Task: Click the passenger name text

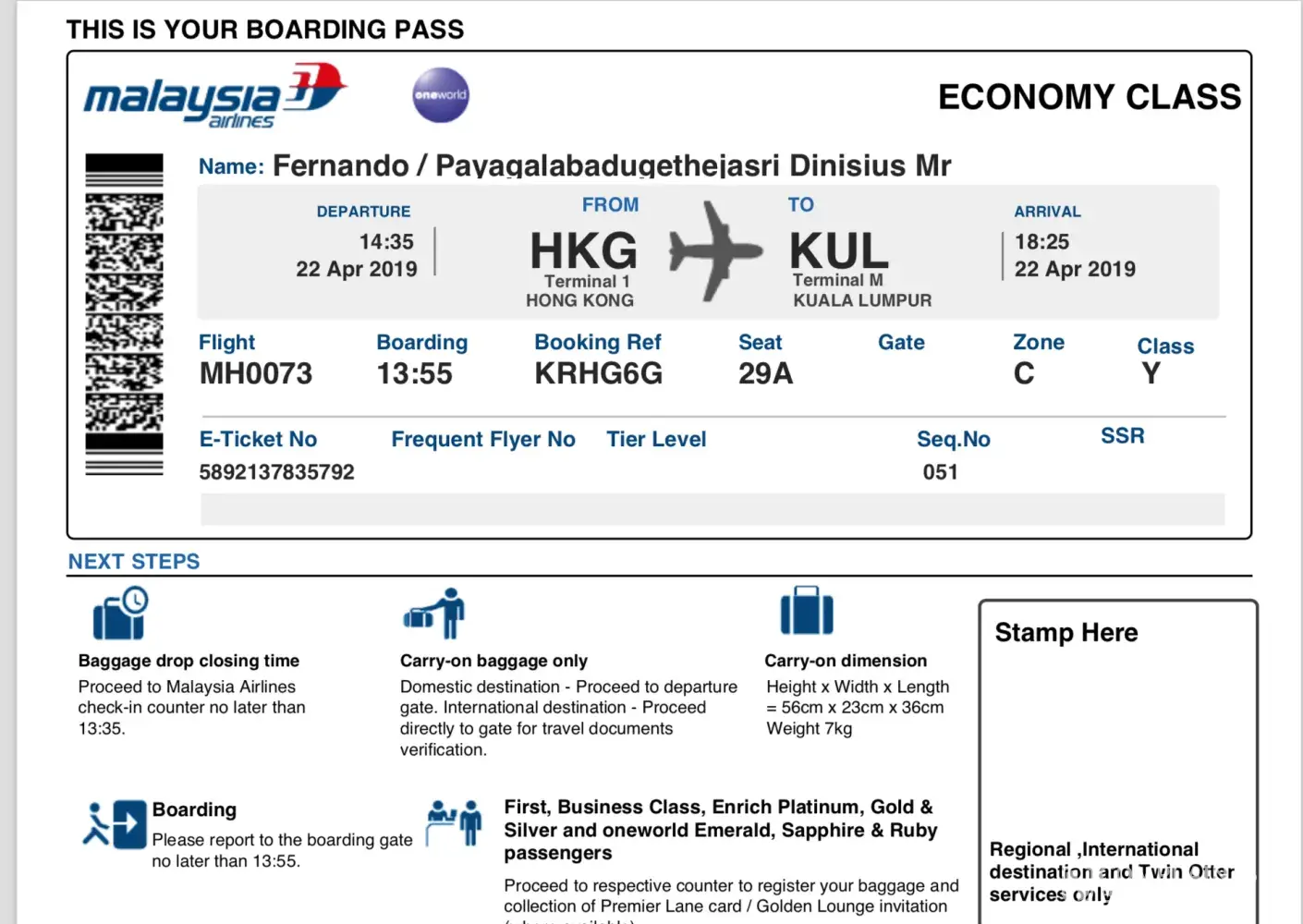Action: coord(611,166)
